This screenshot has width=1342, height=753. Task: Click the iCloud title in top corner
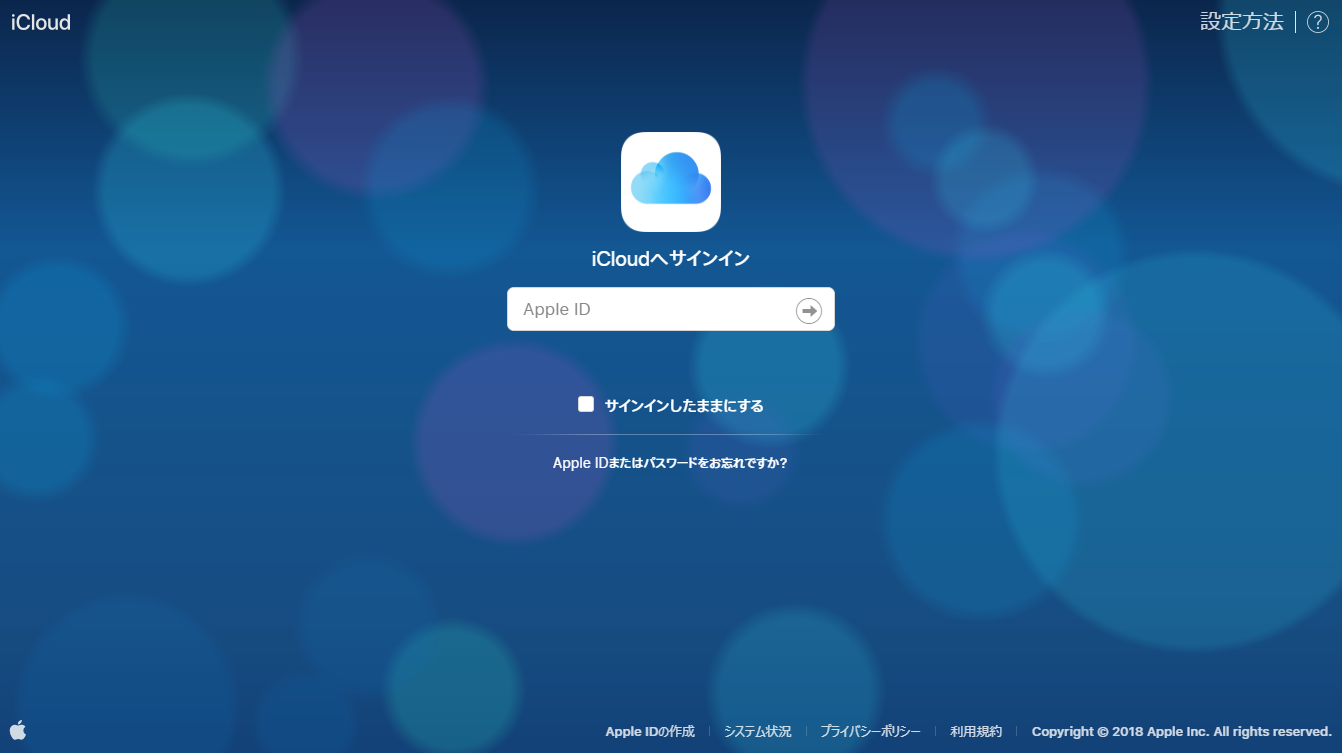[41, 22]
